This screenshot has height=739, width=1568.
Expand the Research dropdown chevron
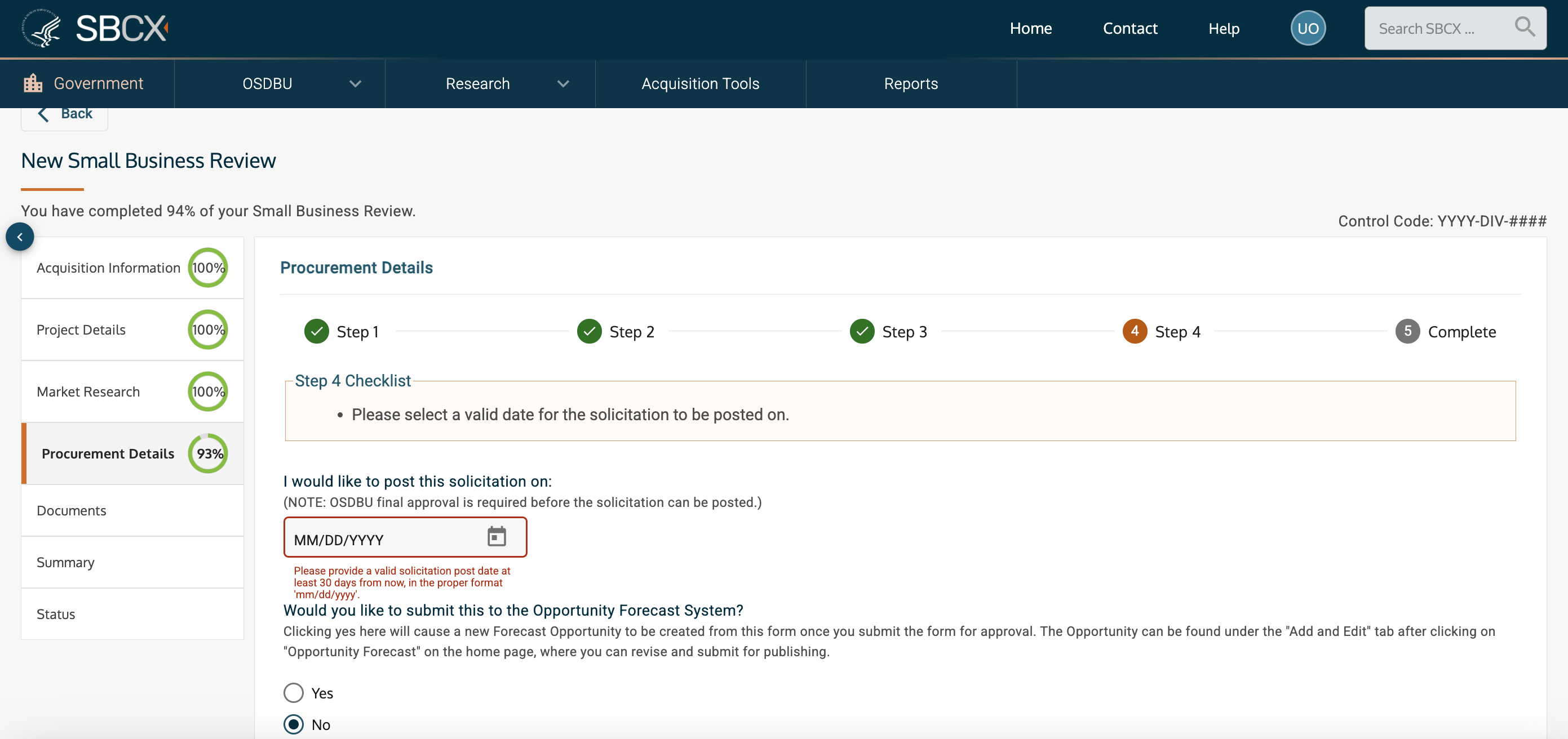tap(563, 84)
